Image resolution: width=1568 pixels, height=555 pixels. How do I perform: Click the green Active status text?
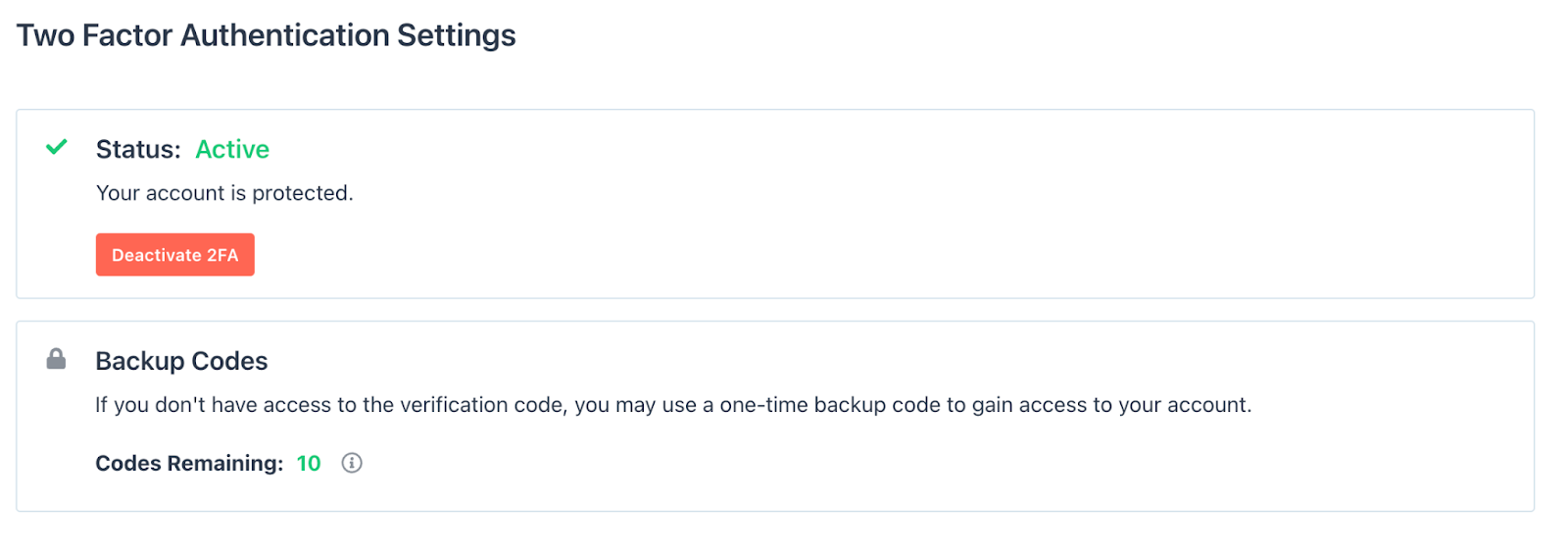point(232,149)
